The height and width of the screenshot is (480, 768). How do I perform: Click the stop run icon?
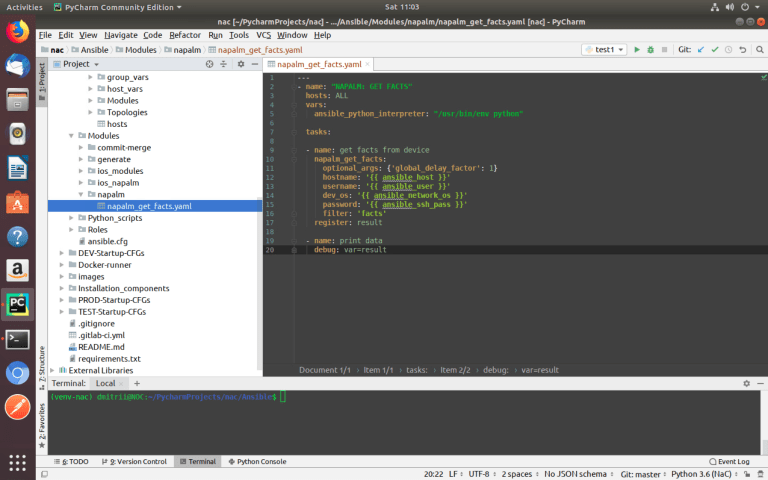665,49
